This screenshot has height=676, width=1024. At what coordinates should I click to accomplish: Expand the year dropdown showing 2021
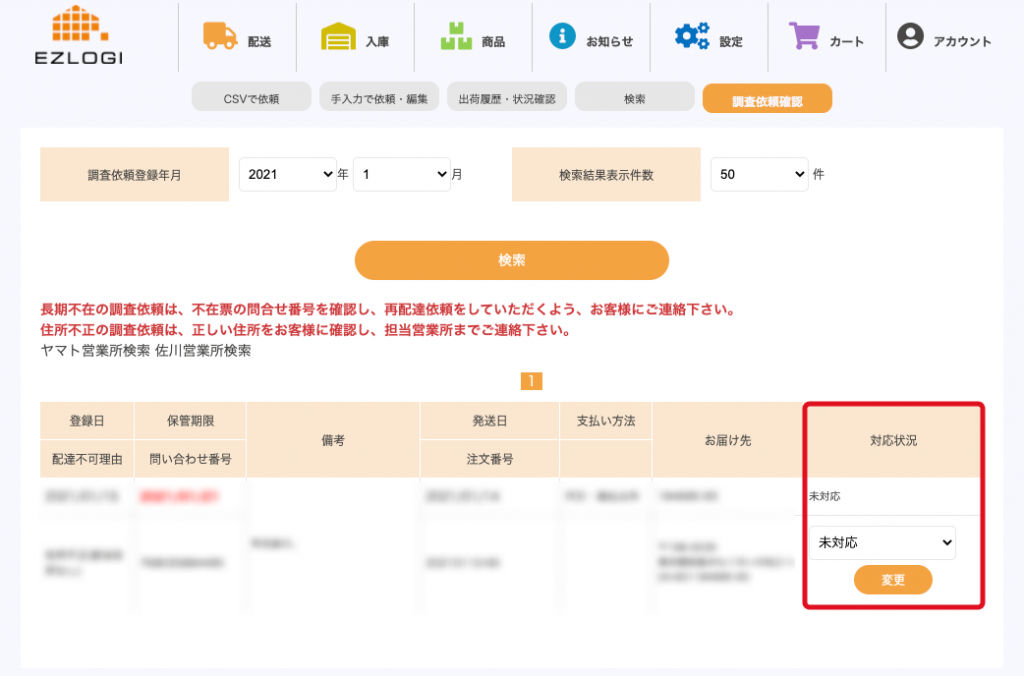(x=288, y=174)
